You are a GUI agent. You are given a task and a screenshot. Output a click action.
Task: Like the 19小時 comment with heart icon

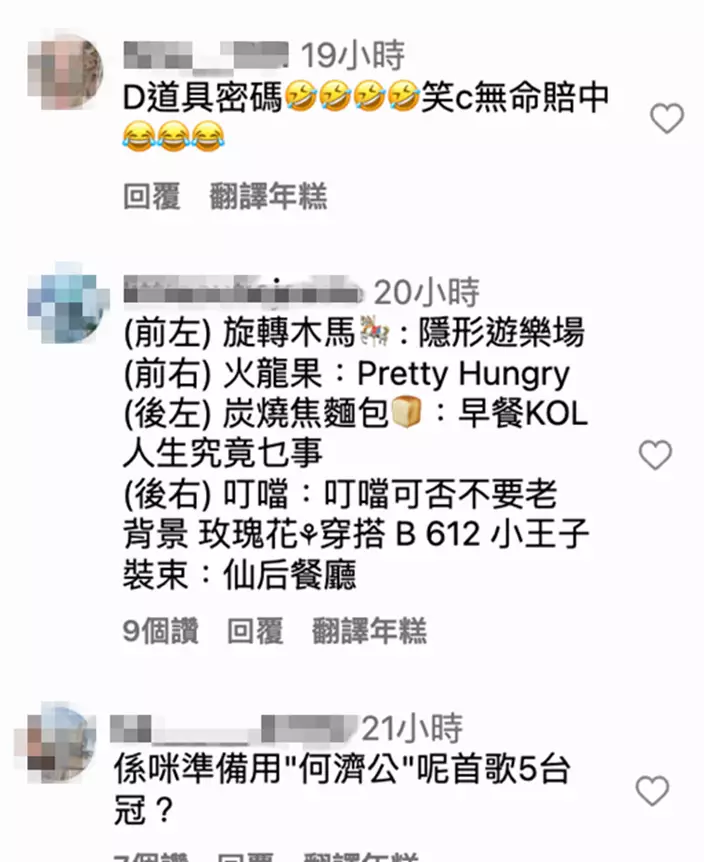pyautogui.click(x=667, y=118)
